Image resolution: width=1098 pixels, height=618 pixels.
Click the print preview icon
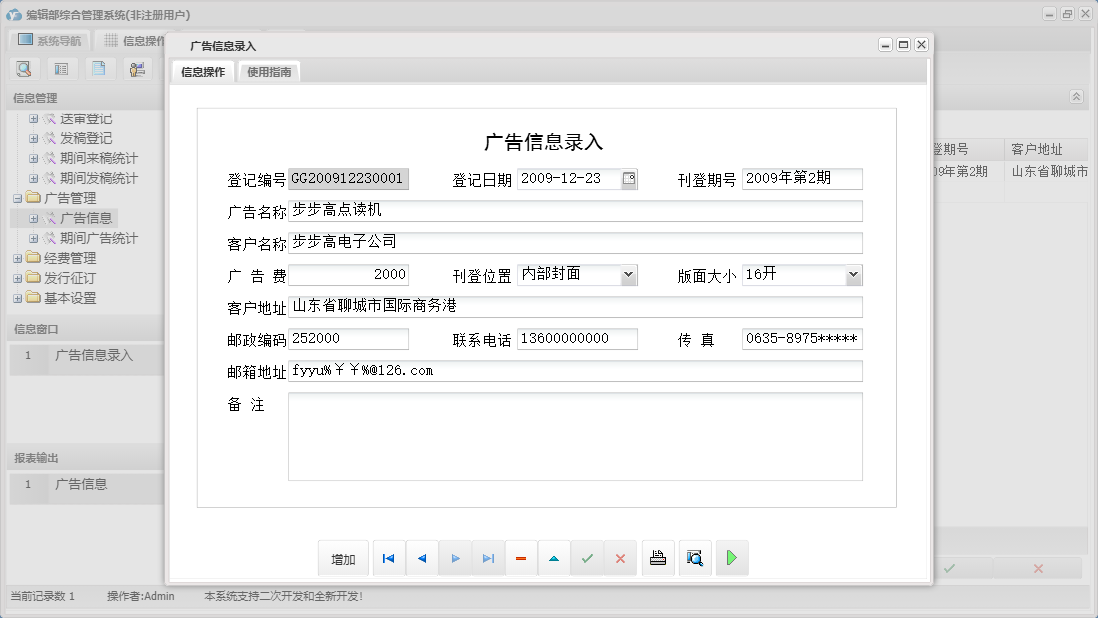click(x=694, y=558)
